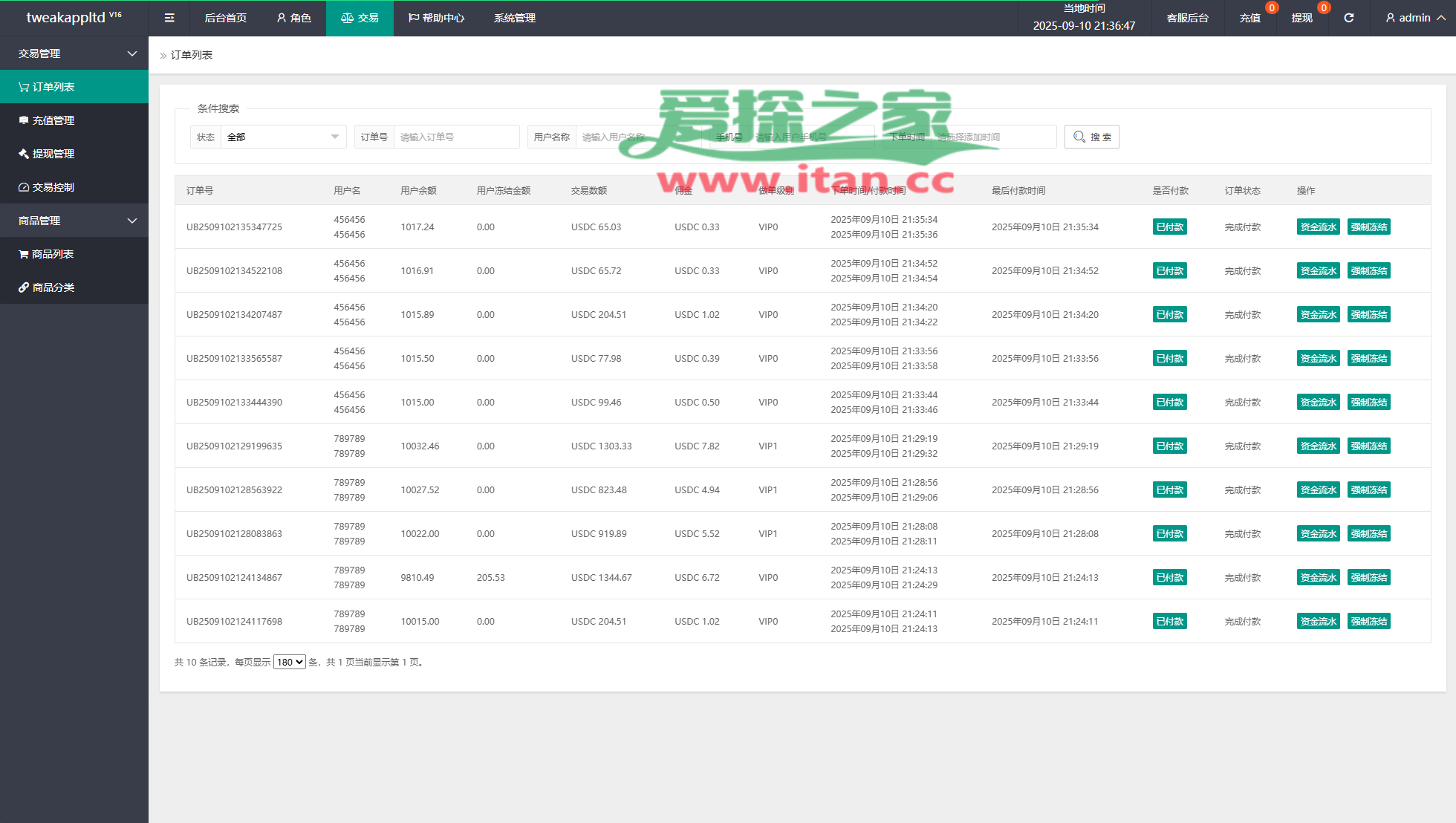Click 强制冻结 for order UB2509102135347725
The image size is (1456, 823).
tap(1368, 227)
